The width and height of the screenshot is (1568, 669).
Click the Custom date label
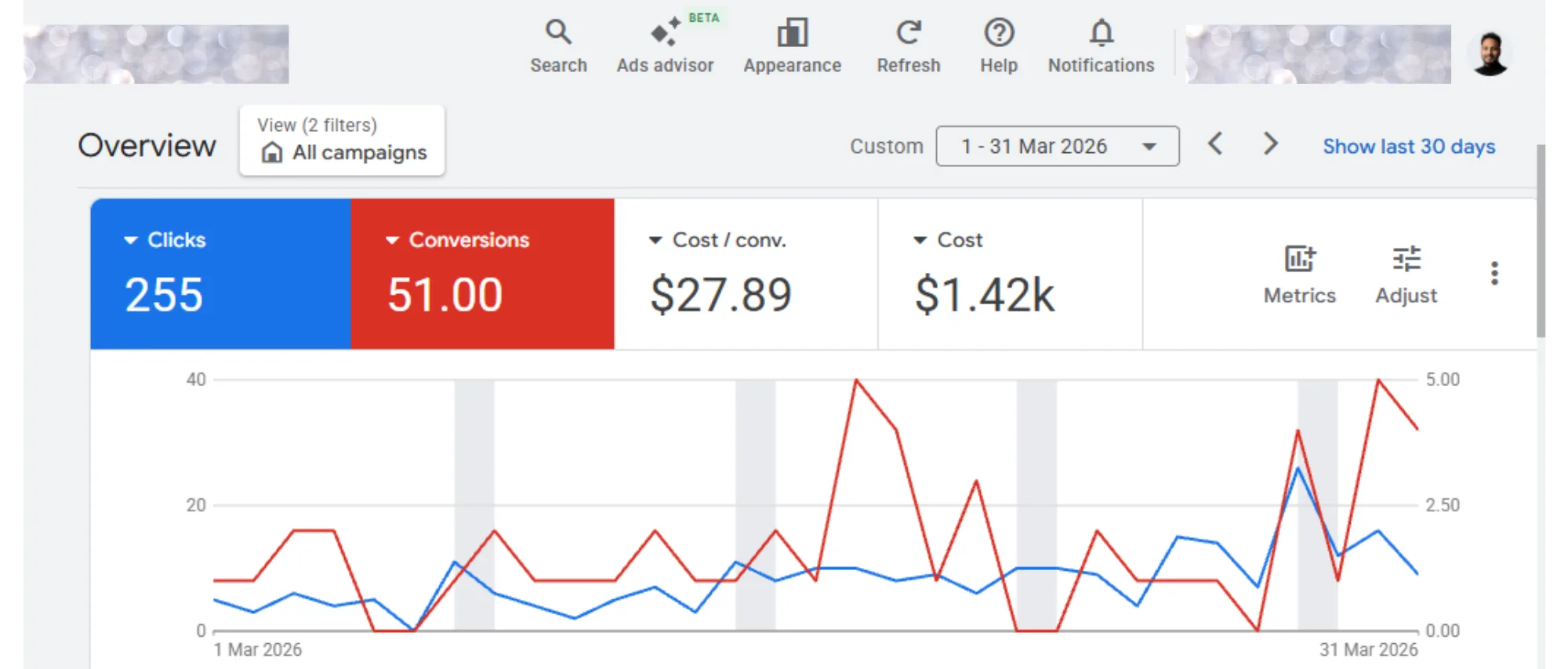click(887, 147)
